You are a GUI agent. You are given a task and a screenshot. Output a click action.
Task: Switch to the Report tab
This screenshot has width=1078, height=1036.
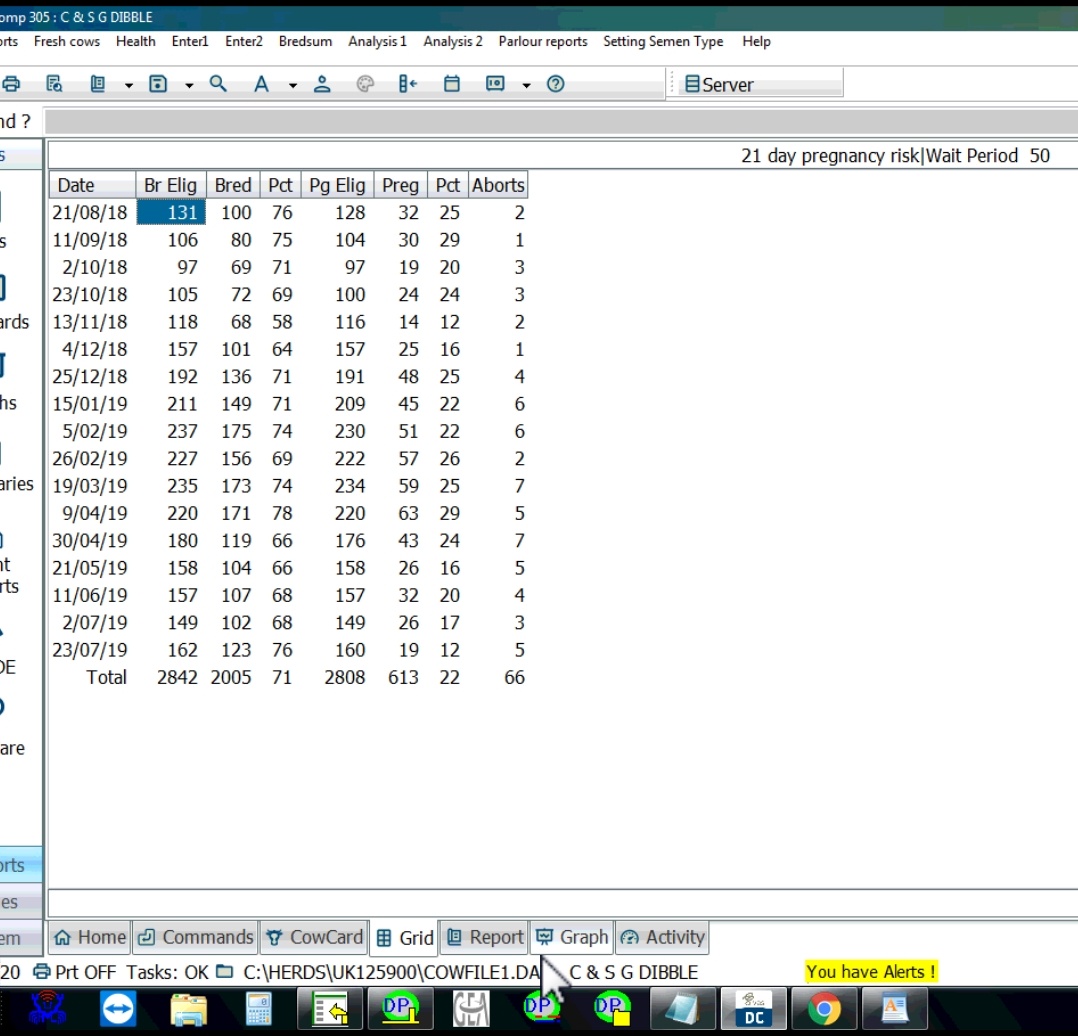(485, 937)
